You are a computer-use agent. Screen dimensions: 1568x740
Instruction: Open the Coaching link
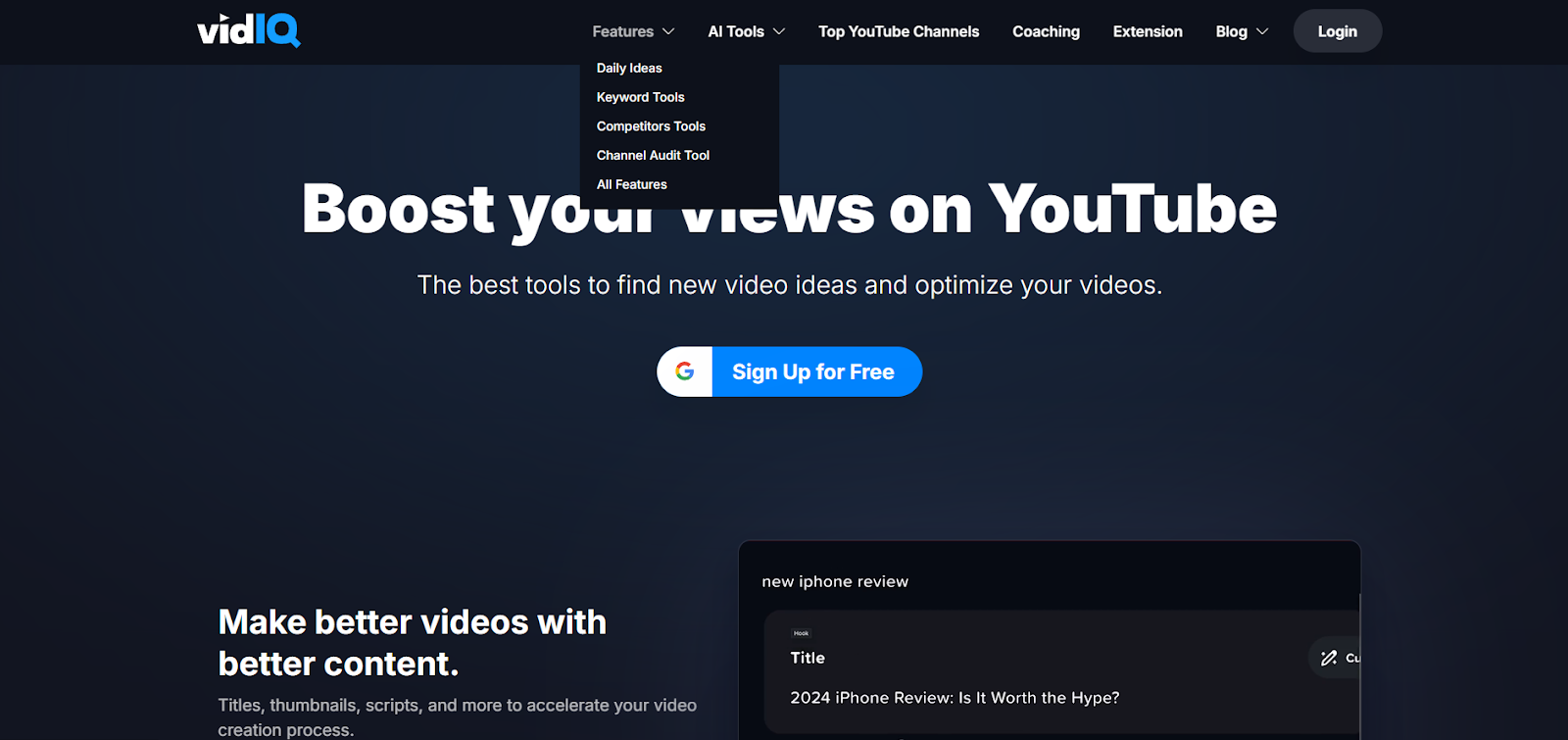pyautogui.click(x=1046, y=31)
